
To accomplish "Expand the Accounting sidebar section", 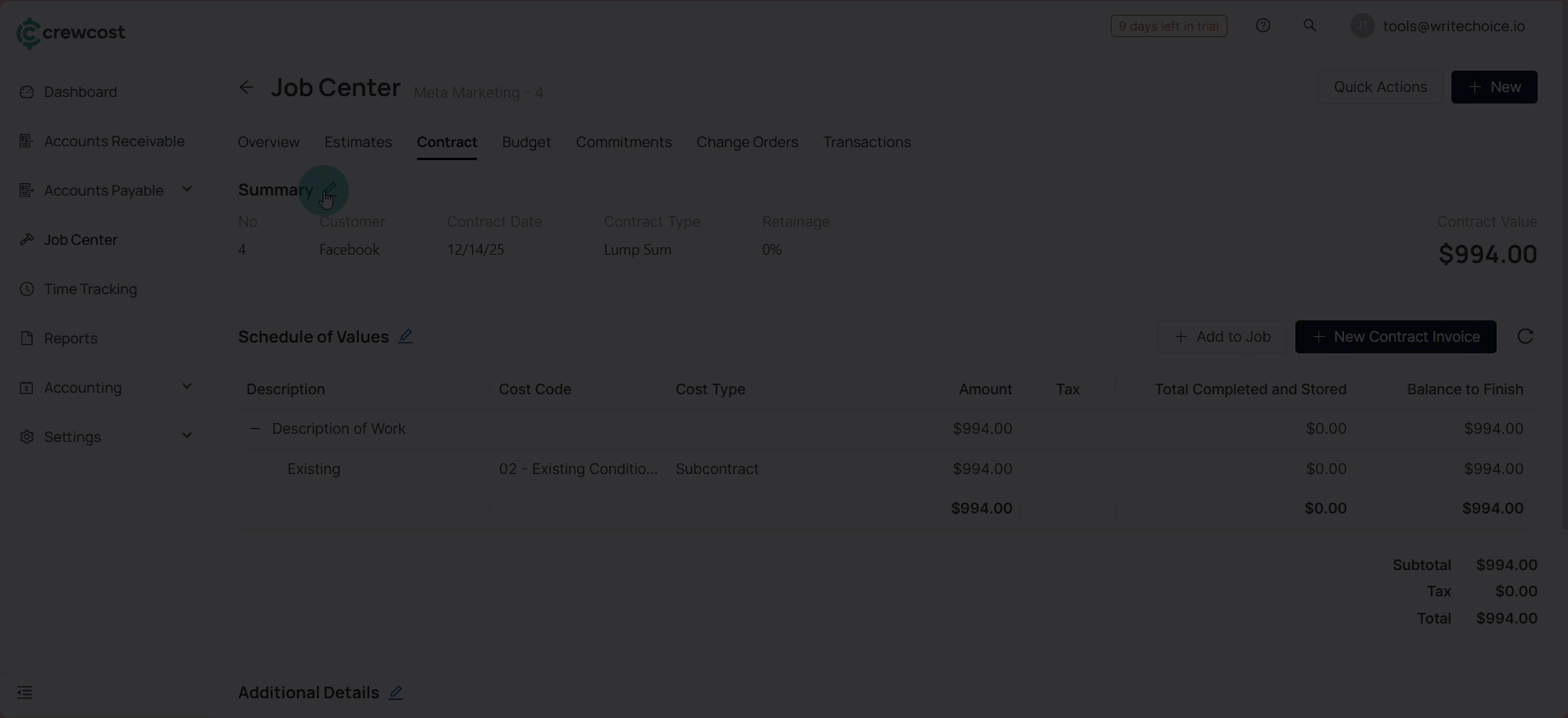I will (x=186, y=387).
